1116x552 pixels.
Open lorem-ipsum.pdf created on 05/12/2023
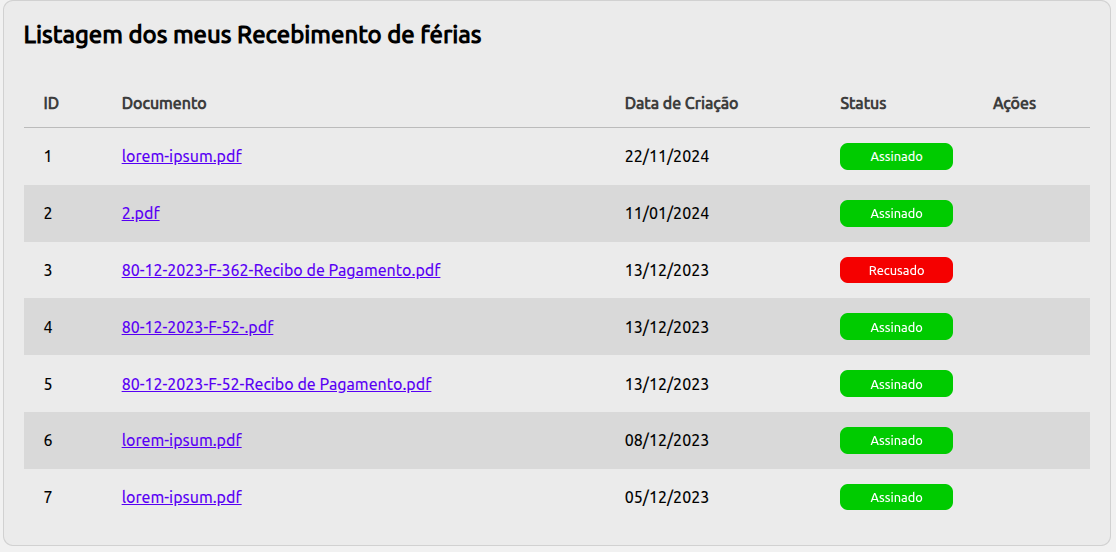click(x=181, y=497)
